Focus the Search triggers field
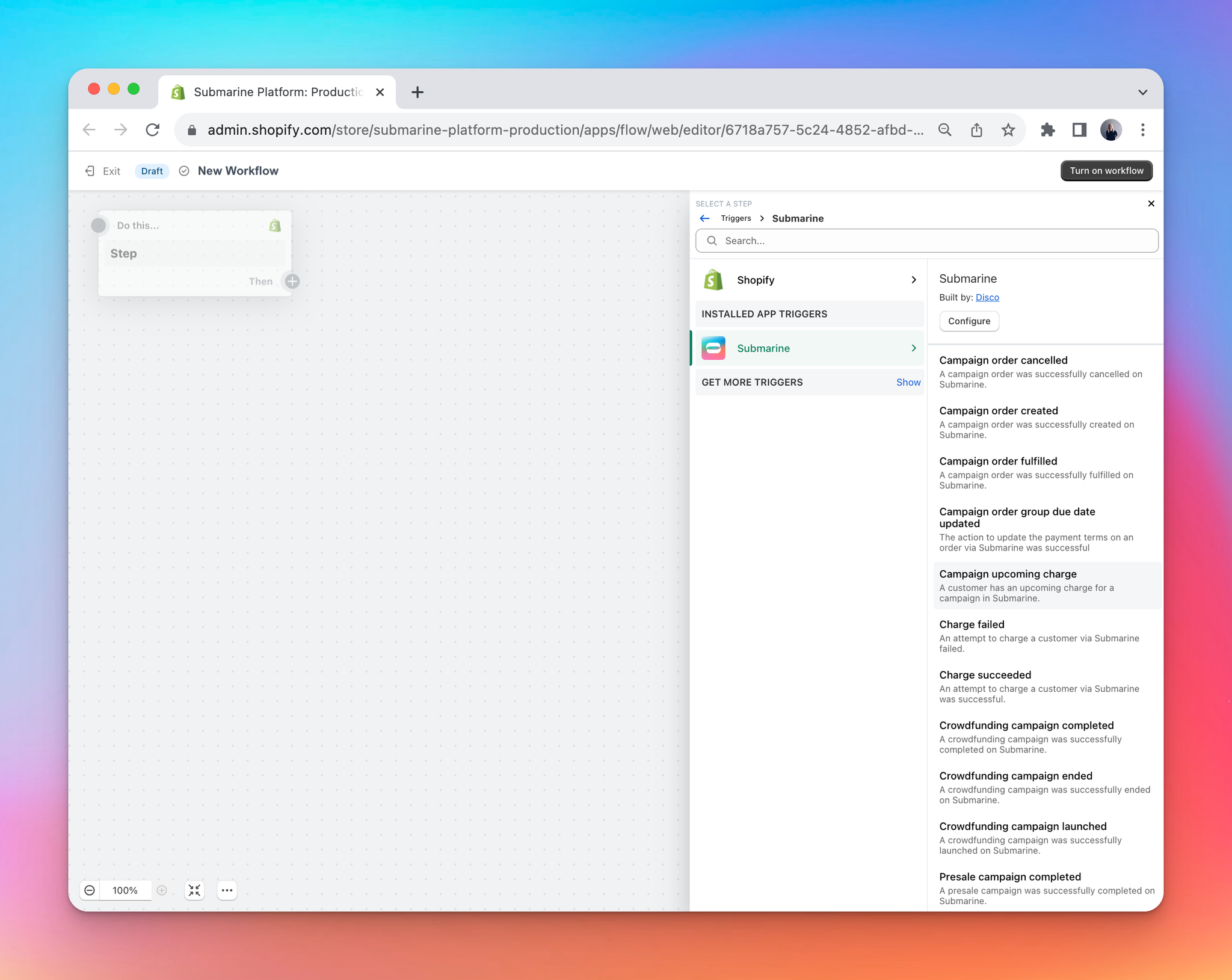The image size is (1232, 980). click(x=926, y=241)
